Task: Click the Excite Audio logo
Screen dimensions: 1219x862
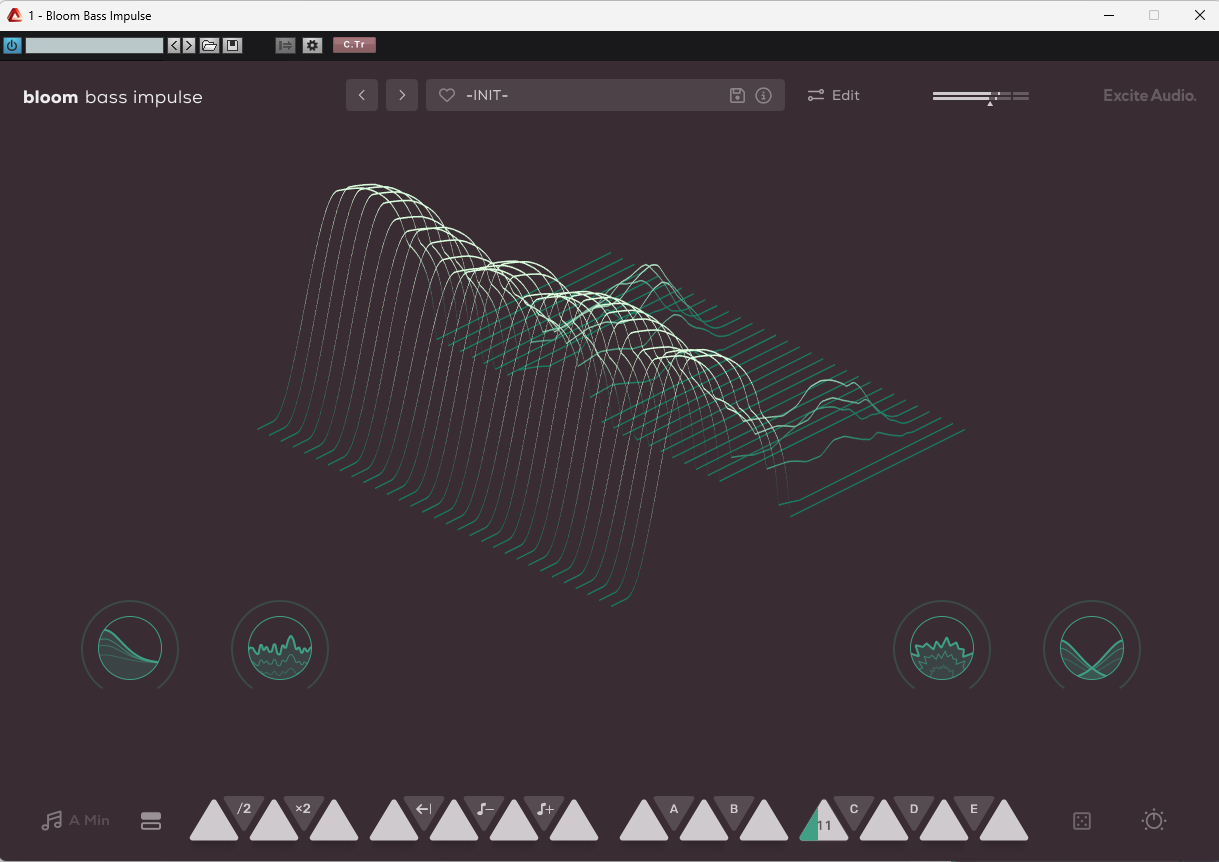Action: [x=1150, y=96]
